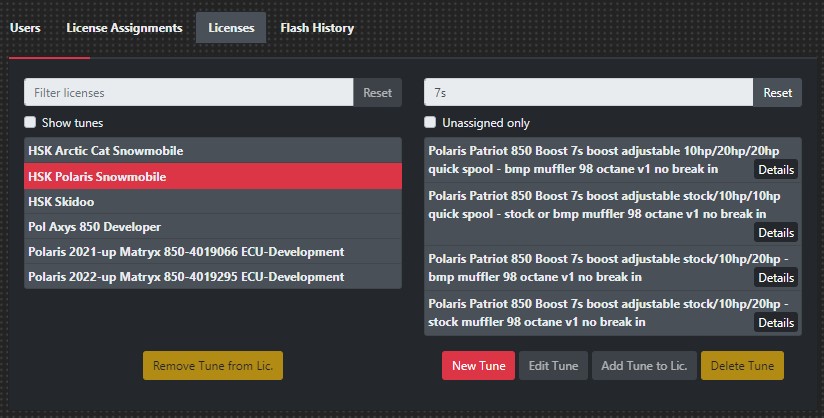Screen dimensions: 824x418
Task: Select HSK Arctic Cat Snowmobile license
Action: click(213, 151)
